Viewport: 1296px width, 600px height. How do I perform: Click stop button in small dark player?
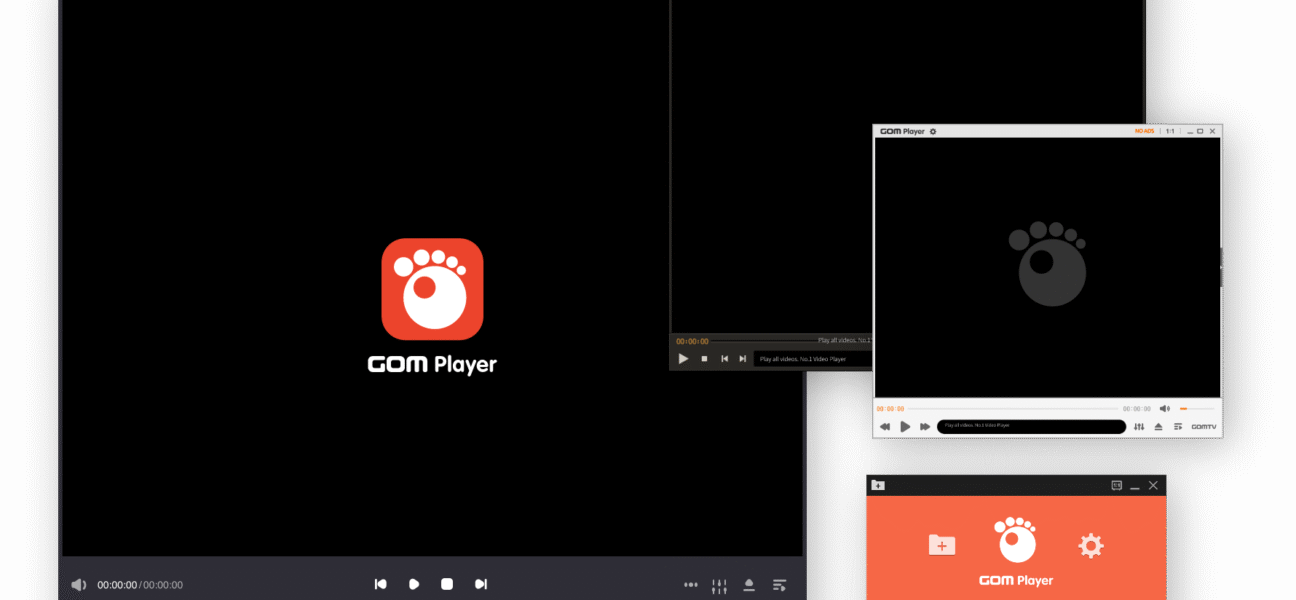click(x=704, y=359)
